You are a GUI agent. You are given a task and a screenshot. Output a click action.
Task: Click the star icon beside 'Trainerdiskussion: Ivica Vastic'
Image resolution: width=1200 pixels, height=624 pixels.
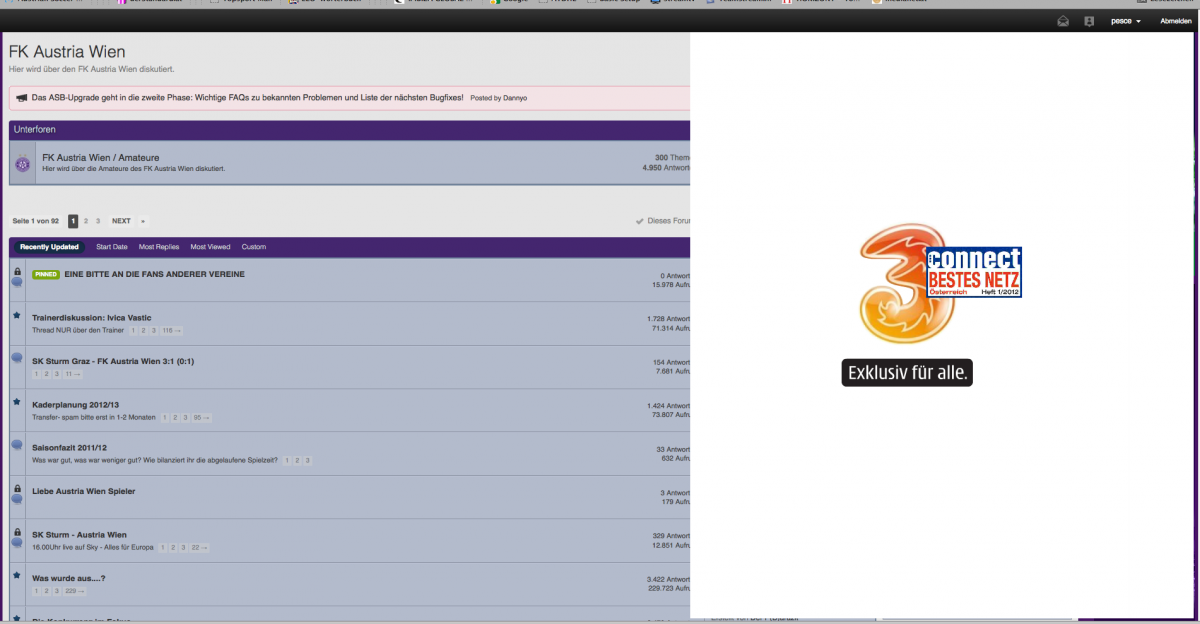pyautogui.click(x=17, y=316)
